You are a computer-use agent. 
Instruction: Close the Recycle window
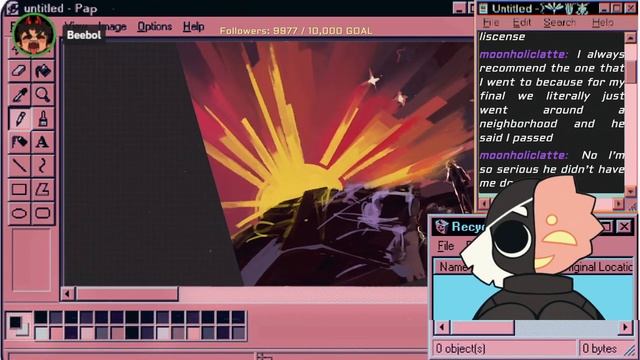pyautogui.click(x=624, y=227)
